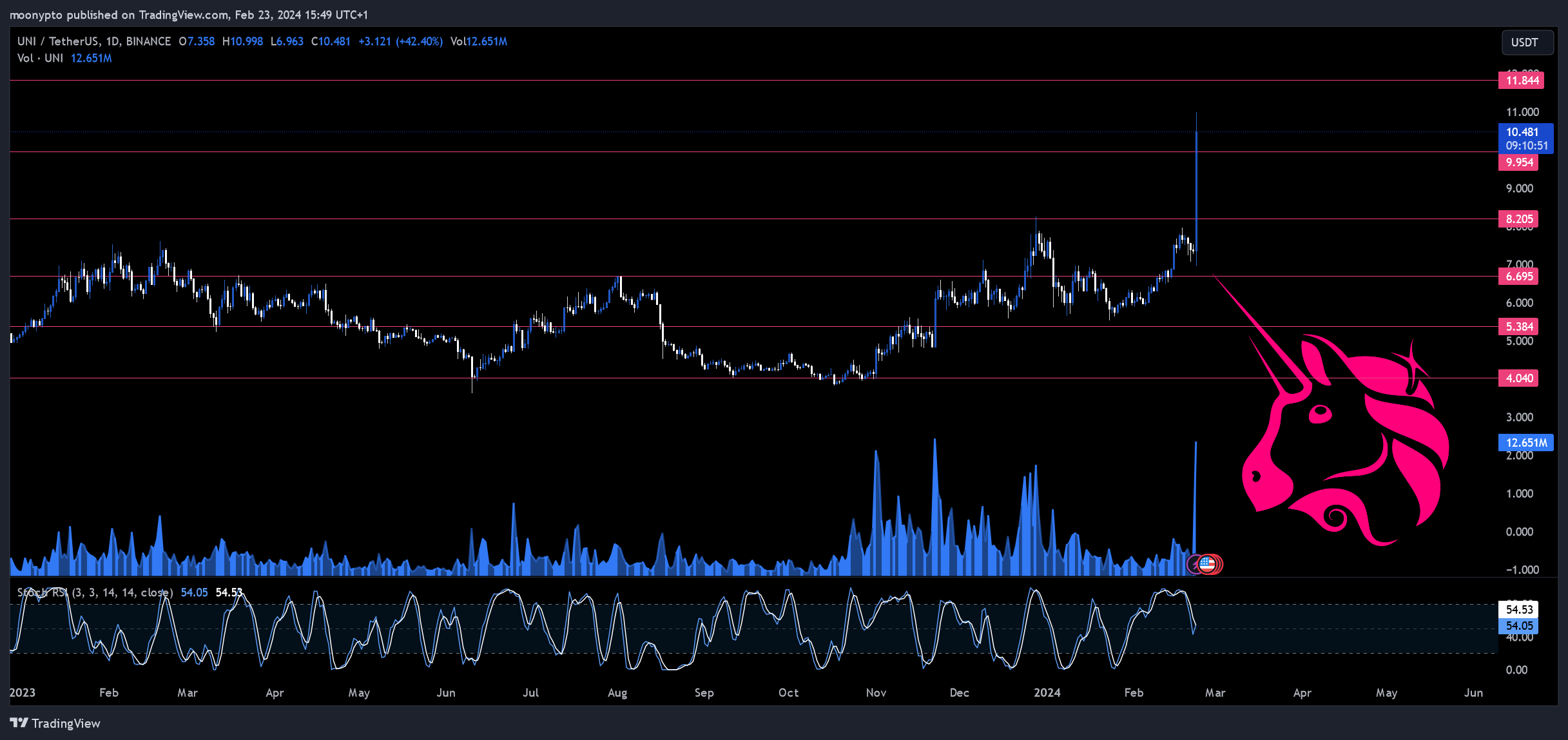1568x740 pixels.
Task: Click the Sep label on time axis
Action: 704,692
